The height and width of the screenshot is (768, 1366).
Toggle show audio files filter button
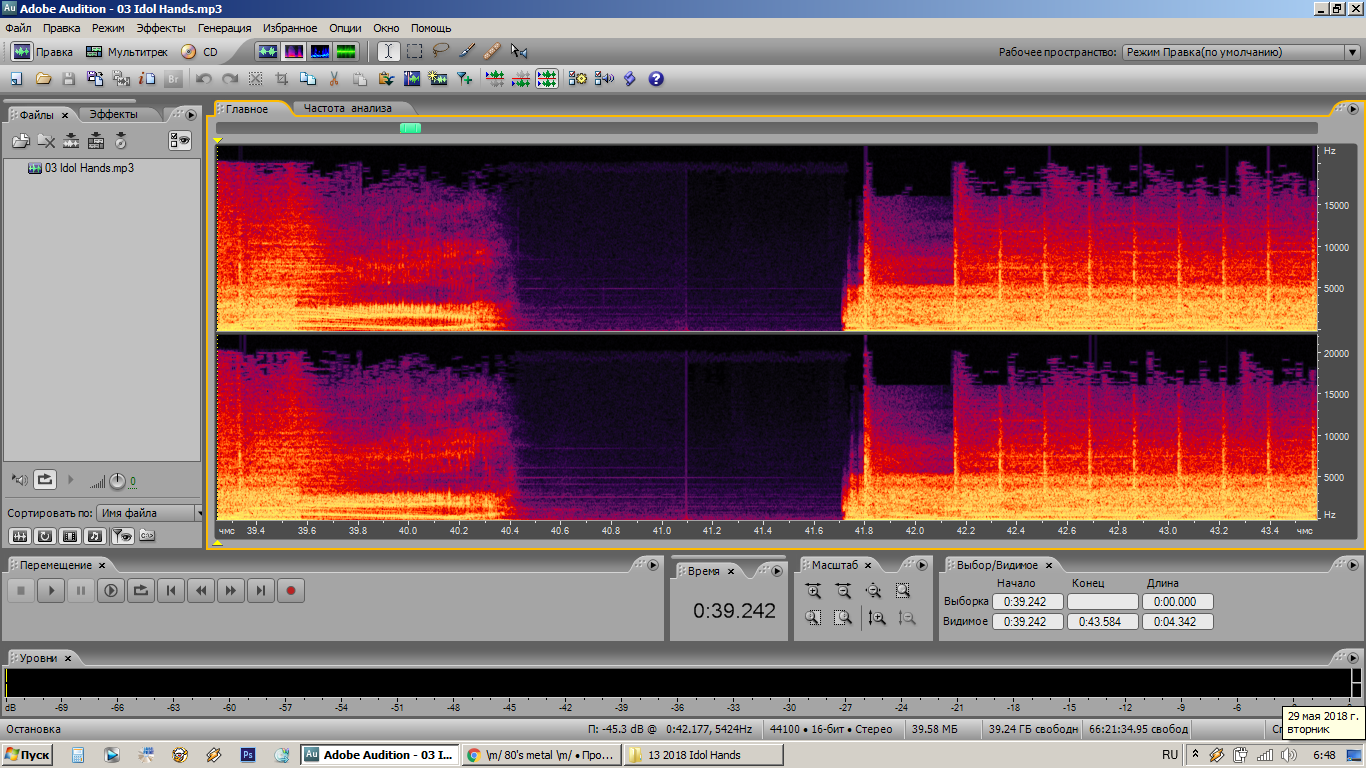coord(20,536)
